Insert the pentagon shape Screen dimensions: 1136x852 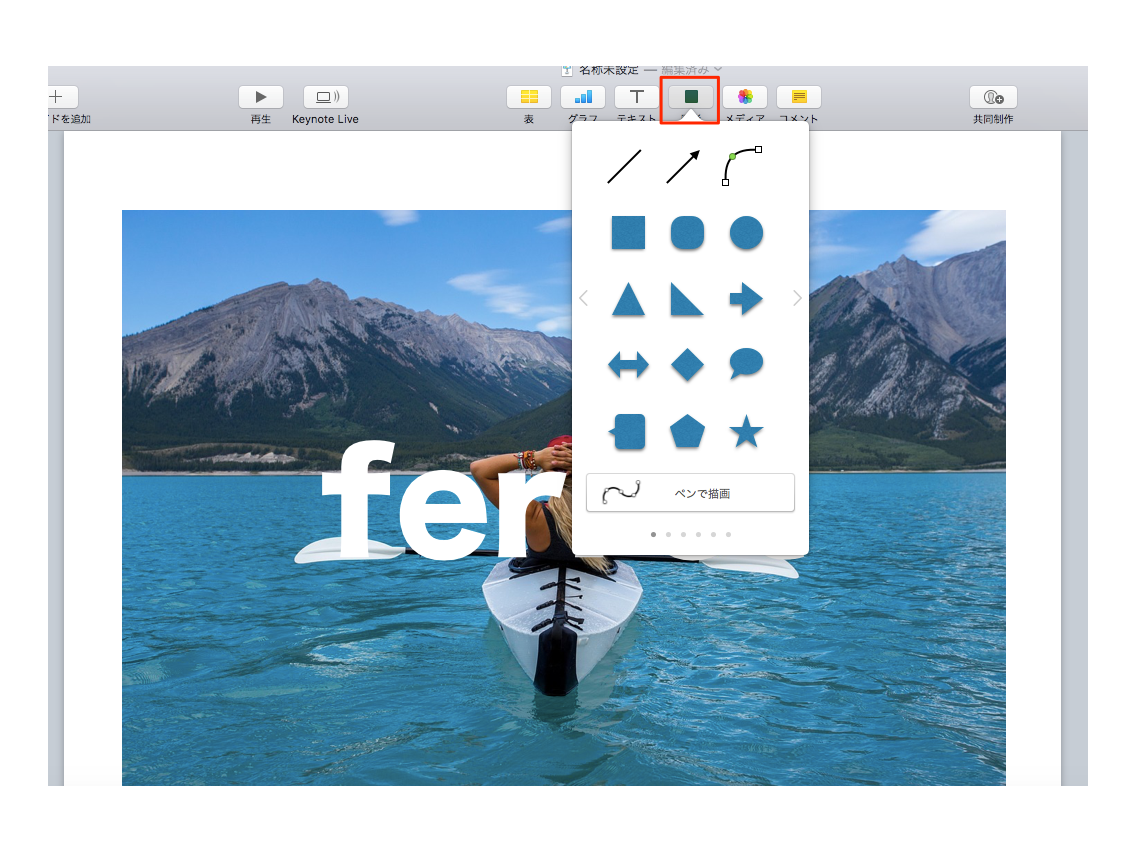tap(687, 431)
